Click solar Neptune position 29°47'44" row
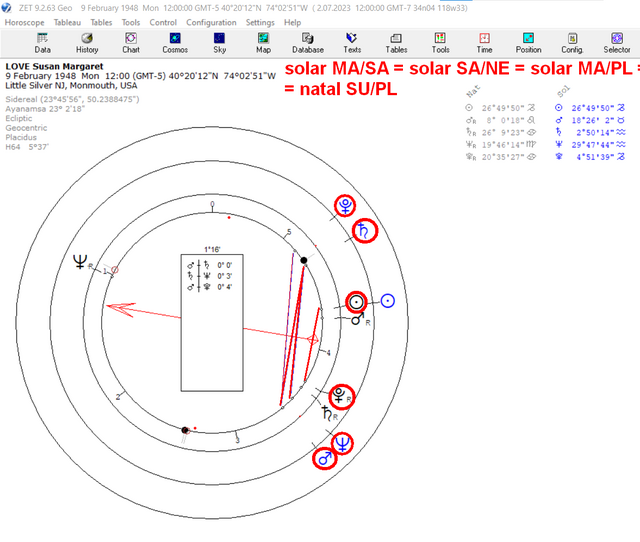Screen dimensions: 640x542 click(590, 145)
